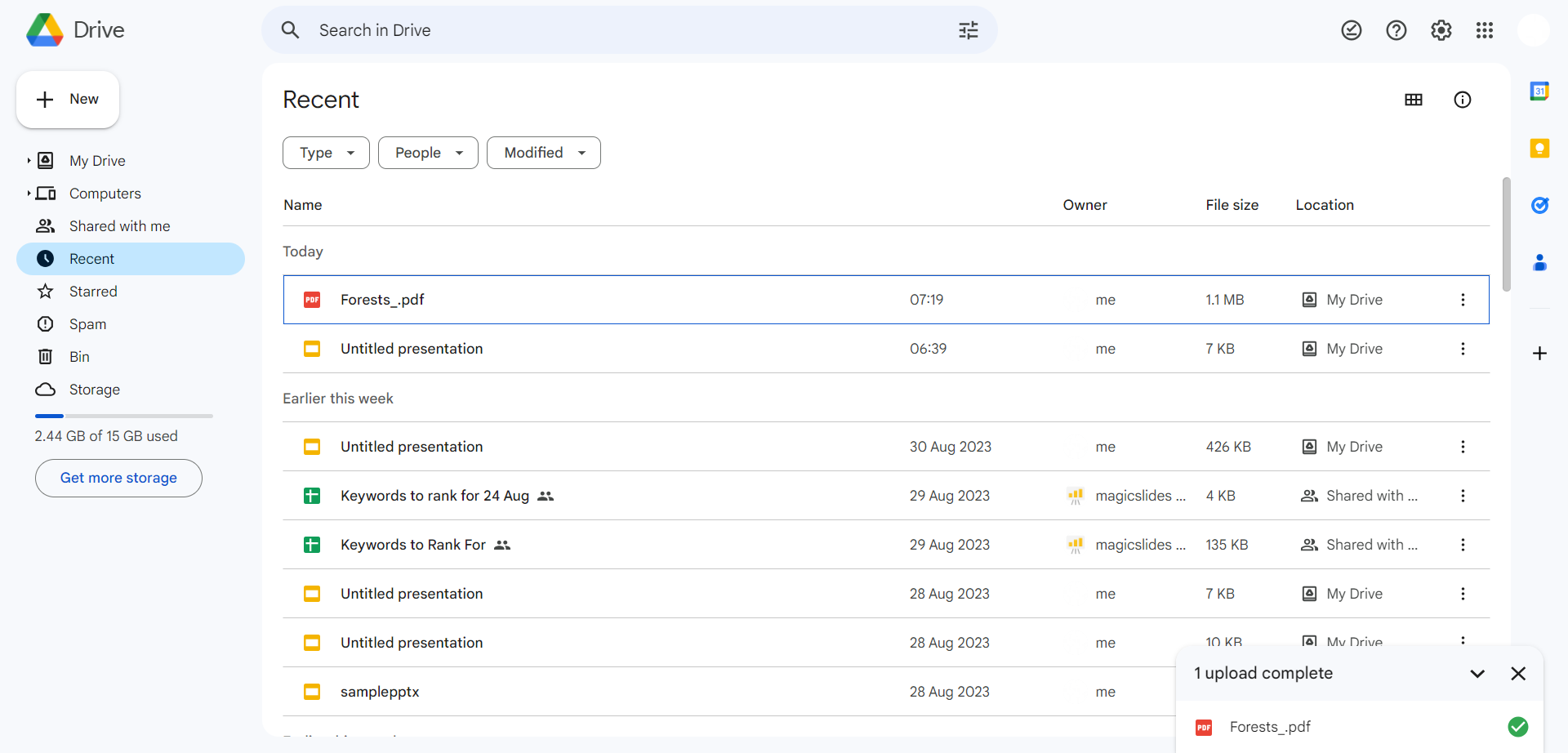
Task: Open Shared with me section
Action: (119, 226)
